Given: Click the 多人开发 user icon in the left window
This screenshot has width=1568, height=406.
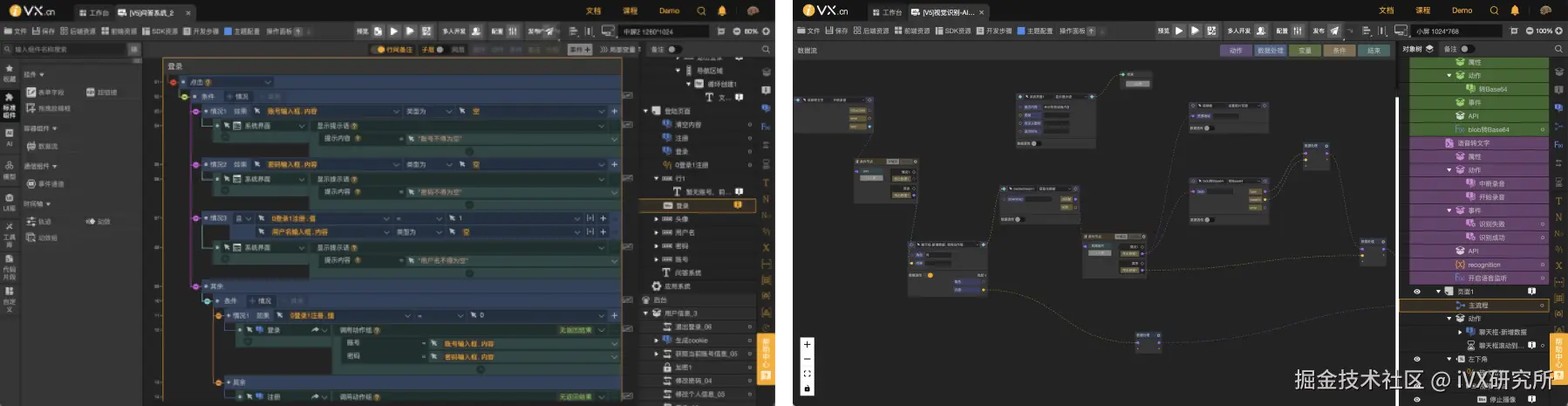Looking at the screenshot, I should pyautogui.click(x=476, y=31).
